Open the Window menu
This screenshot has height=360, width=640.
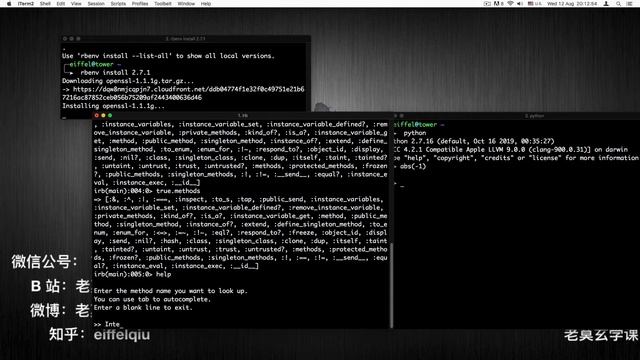tap(186, 4)
